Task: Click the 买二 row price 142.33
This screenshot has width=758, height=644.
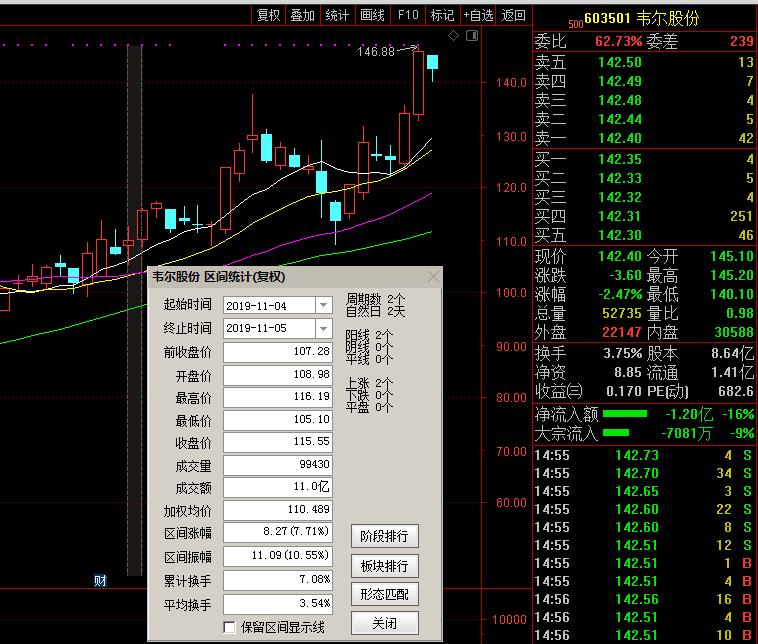Action: click(x=620, y=178)
